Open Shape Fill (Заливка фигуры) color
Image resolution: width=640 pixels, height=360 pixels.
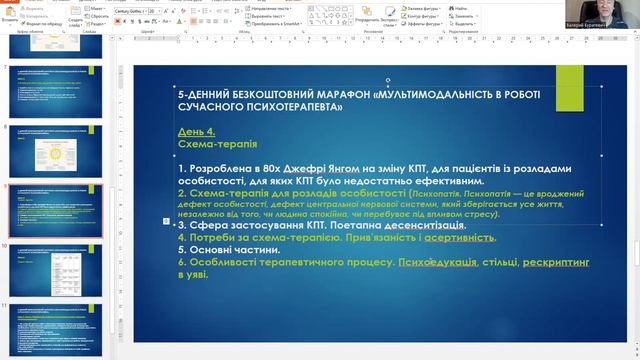[x=420, y=9]
